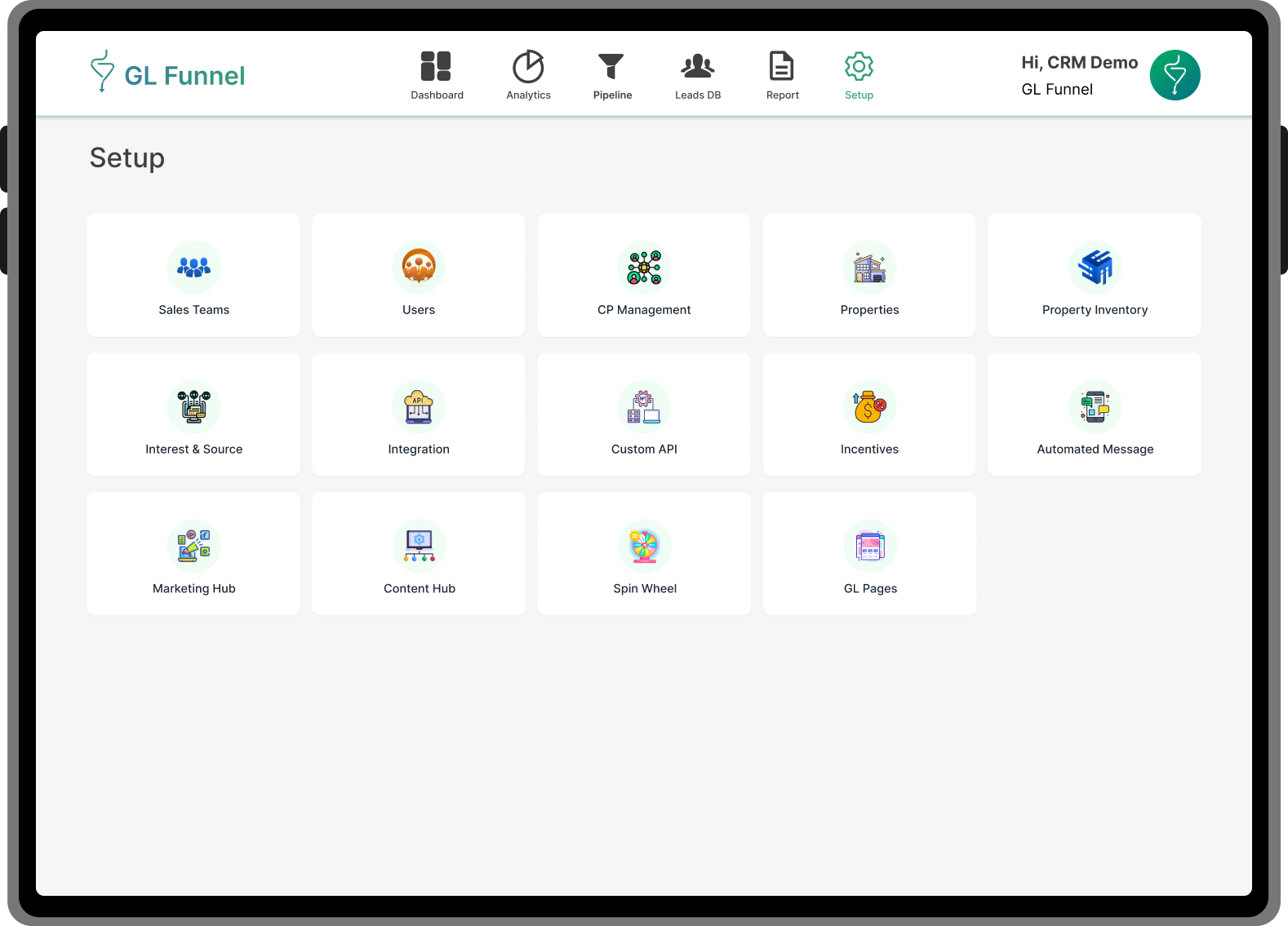This screenshot has height=926, width=1288.
Task: Click the Marketing Hub card label
Action: [x=193, y=589]
